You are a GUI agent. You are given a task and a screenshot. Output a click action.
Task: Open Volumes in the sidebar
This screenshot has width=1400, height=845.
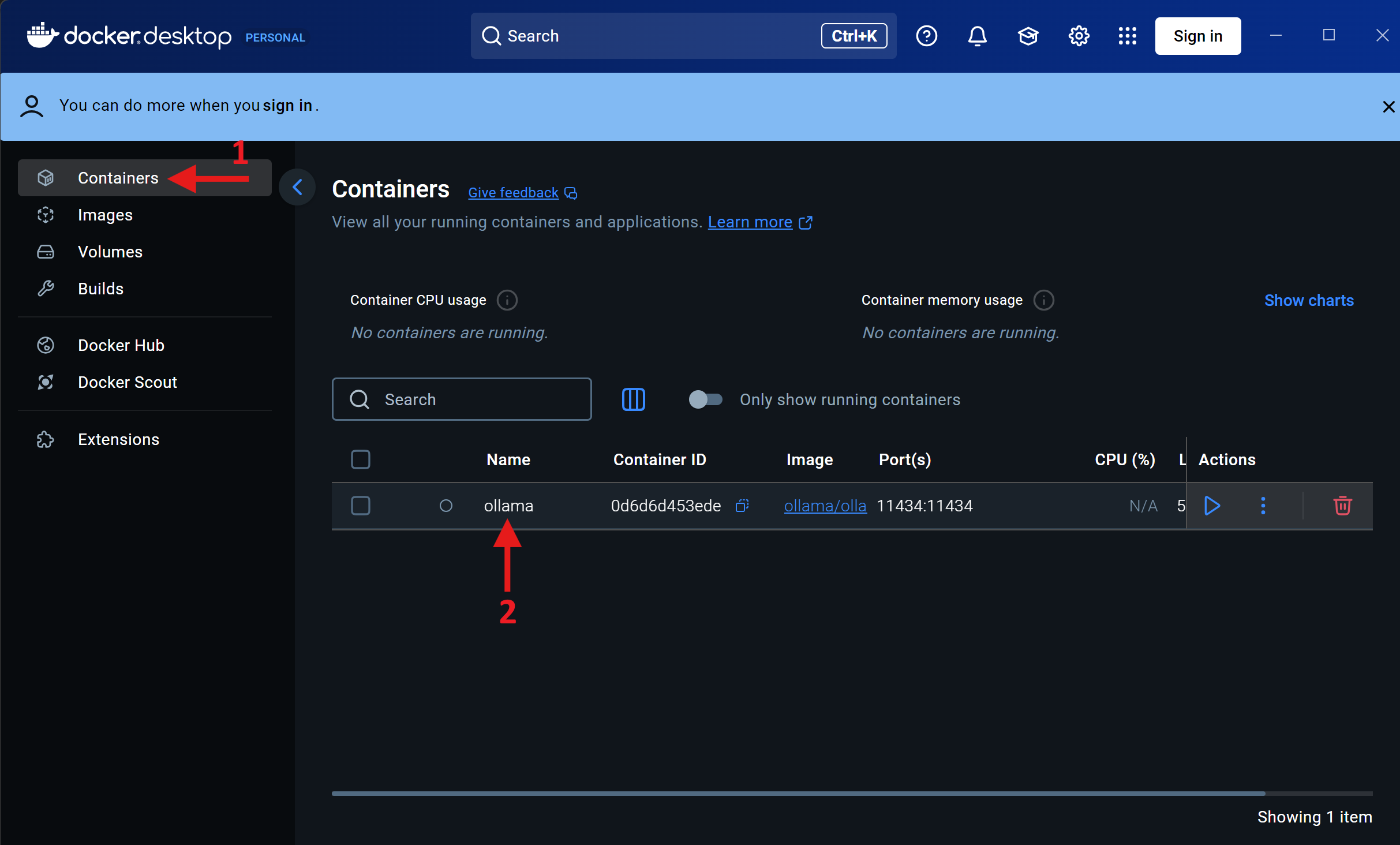[144, 252]
